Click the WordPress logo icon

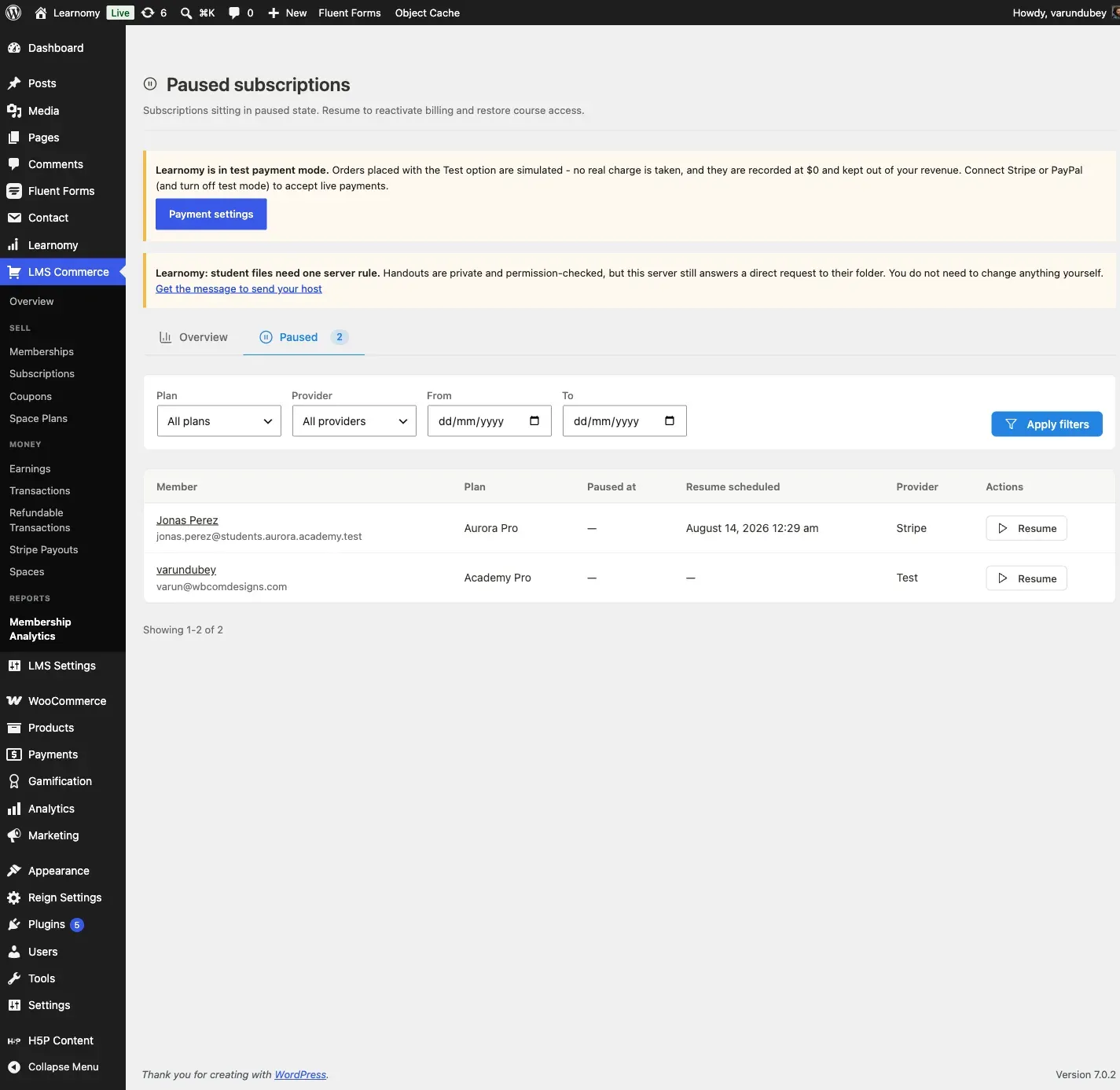click(13, 13)
